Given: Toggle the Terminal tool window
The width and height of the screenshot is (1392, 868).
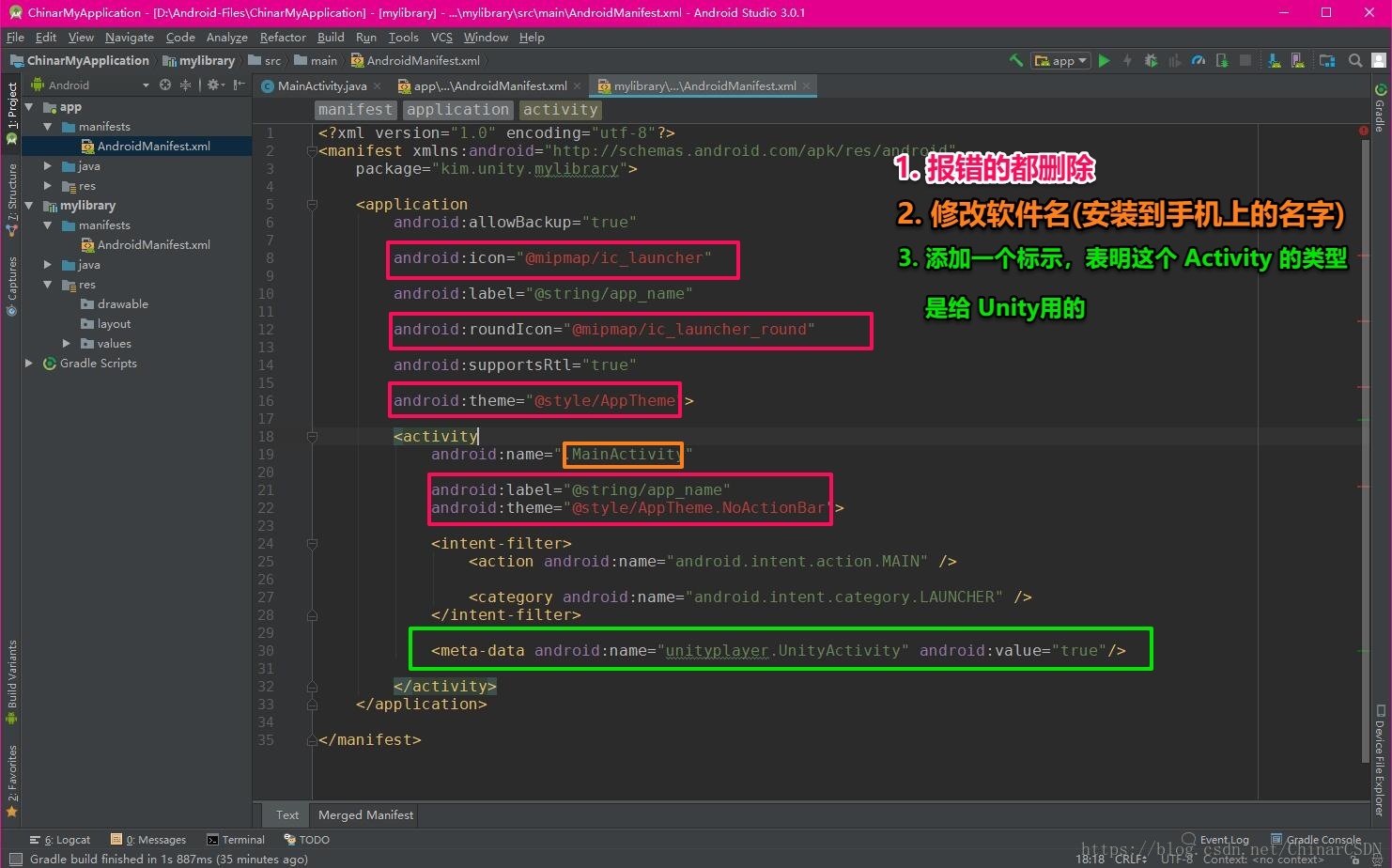Looking at the screenshot, I should coord(236,840).
